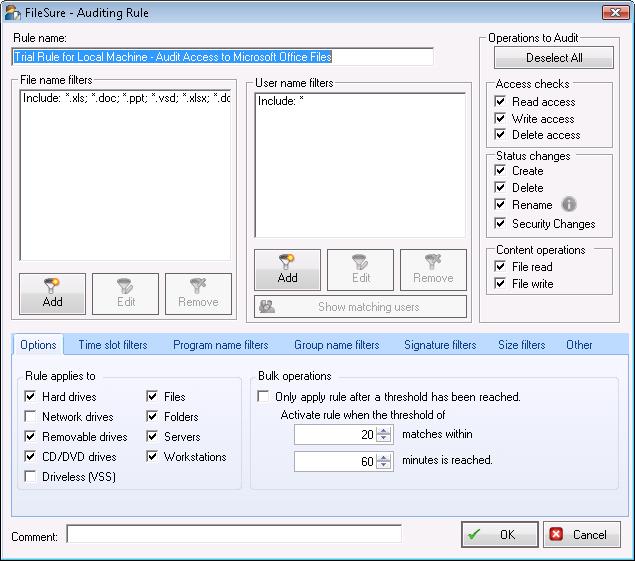635x561 pixels.
Task: Cancel the auditing rule dialog
Action: pos(582,535)
